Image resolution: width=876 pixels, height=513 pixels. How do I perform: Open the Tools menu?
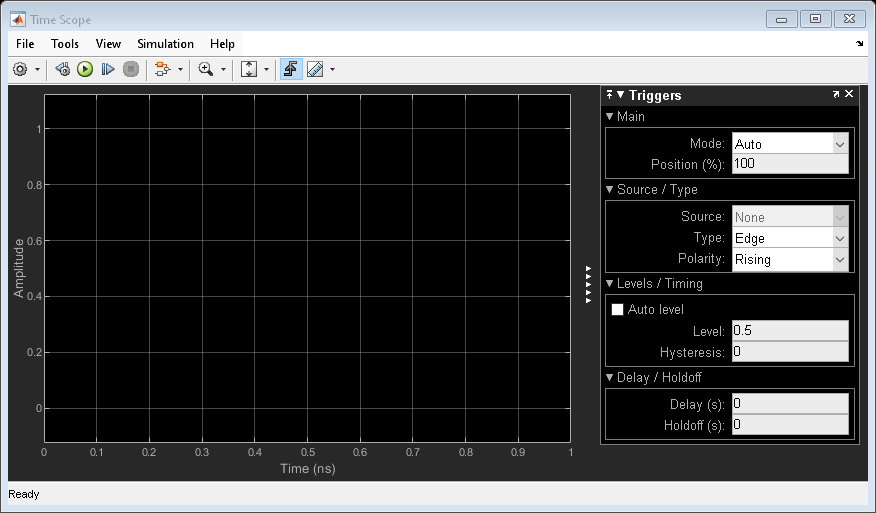65,44
